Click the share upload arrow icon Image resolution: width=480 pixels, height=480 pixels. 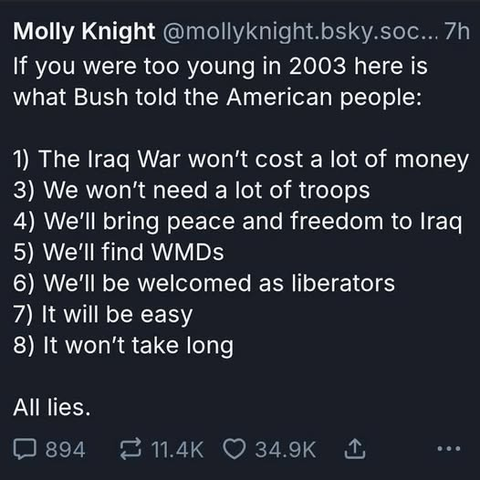(355, 449)
